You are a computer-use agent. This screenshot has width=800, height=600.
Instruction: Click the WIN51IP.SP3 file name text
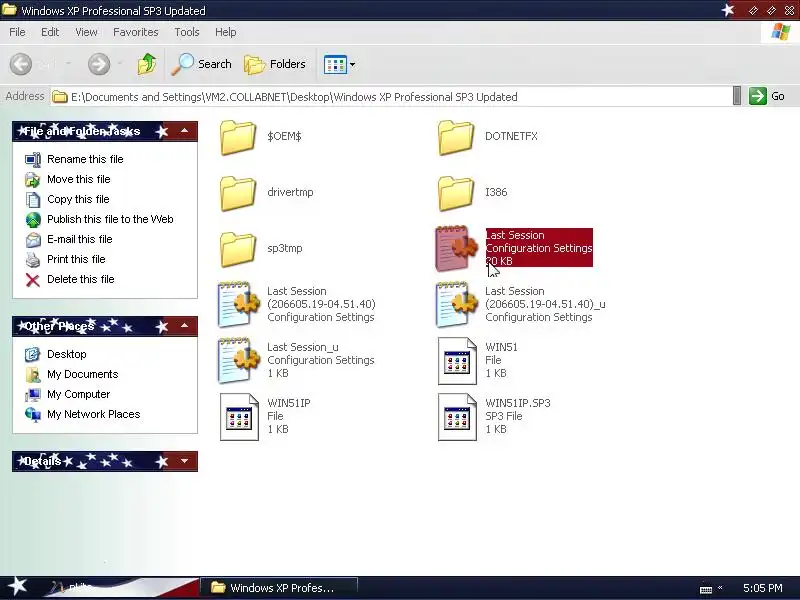point(518,403)
